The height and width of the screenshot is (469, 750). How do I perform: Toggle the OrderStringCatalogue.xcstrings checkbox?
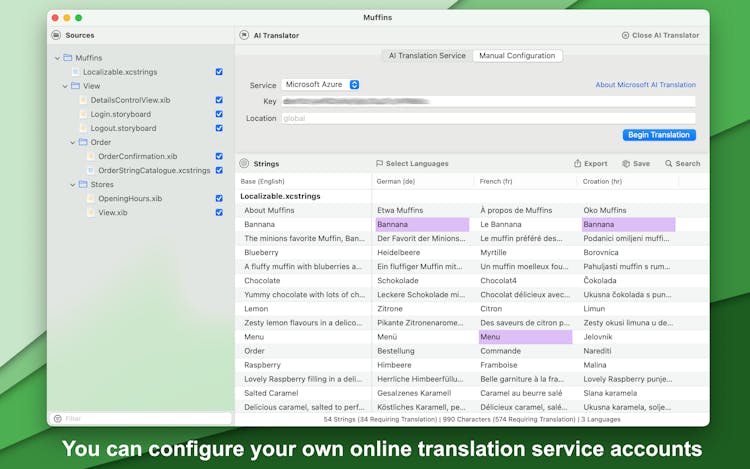tap(219, 170)
